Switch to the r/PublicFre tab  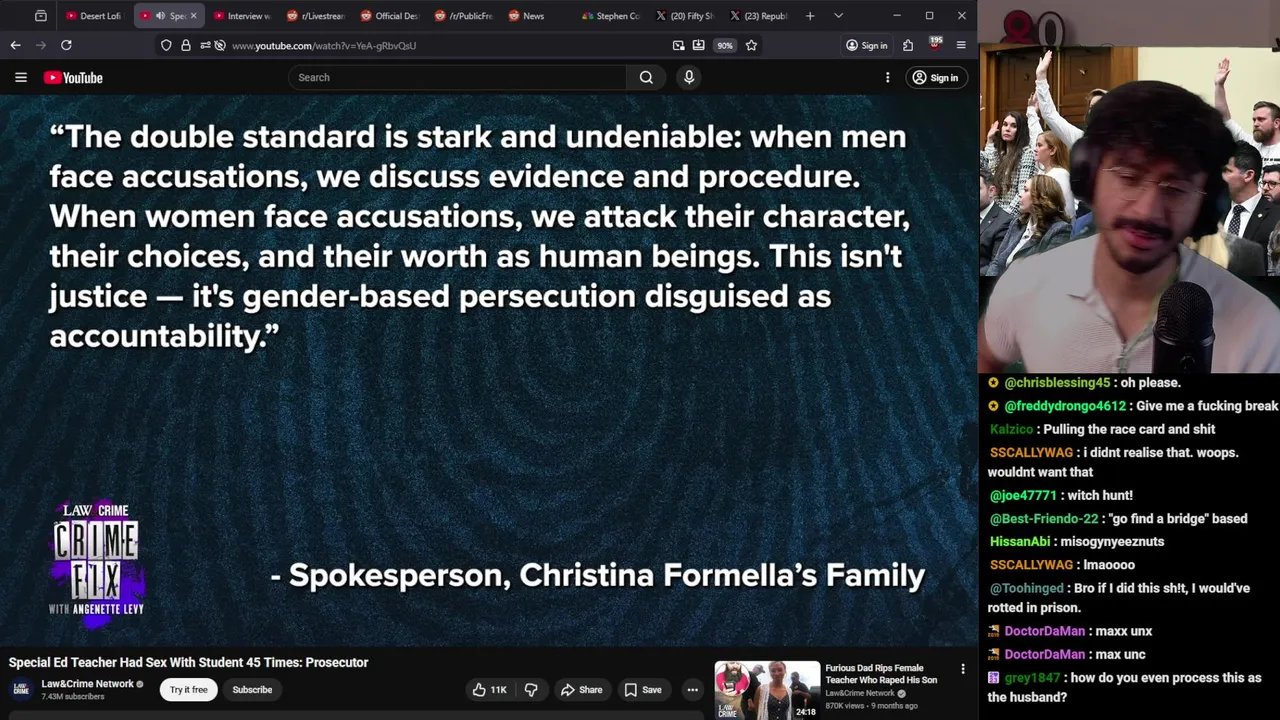click(x=463, y=16)
